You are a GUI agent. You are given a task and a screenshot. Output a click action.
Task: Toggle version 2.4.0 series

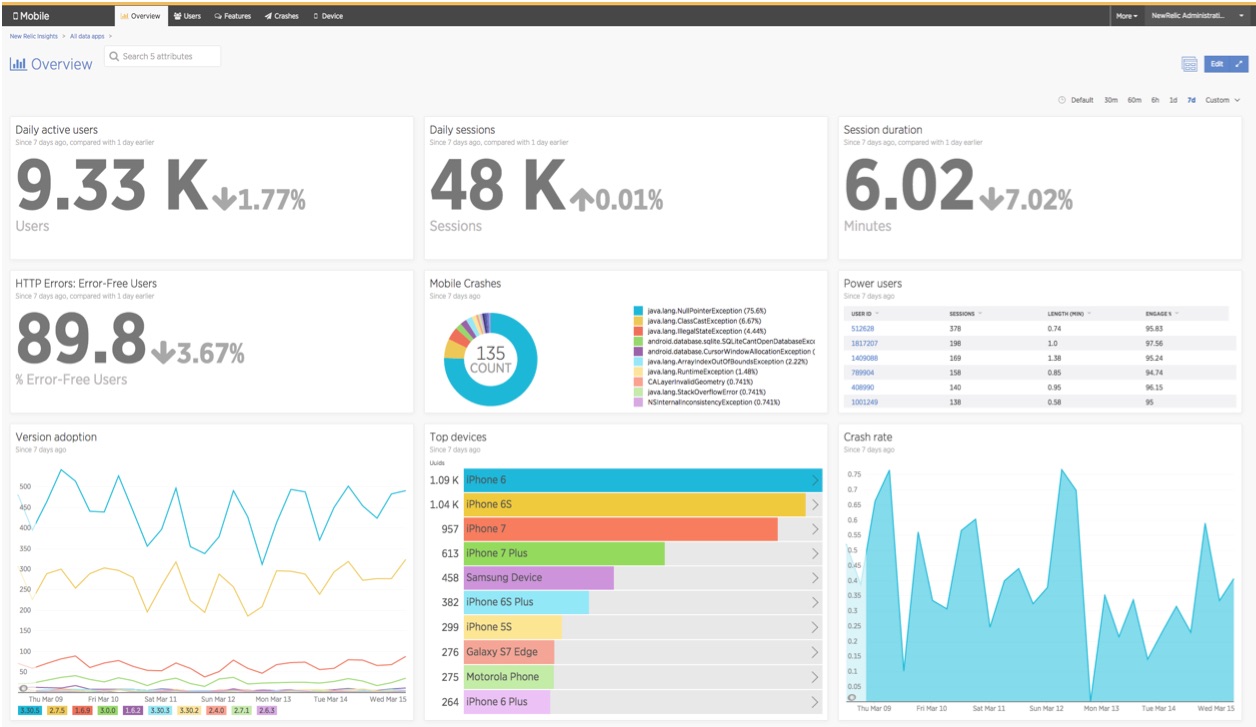(217, 711)
